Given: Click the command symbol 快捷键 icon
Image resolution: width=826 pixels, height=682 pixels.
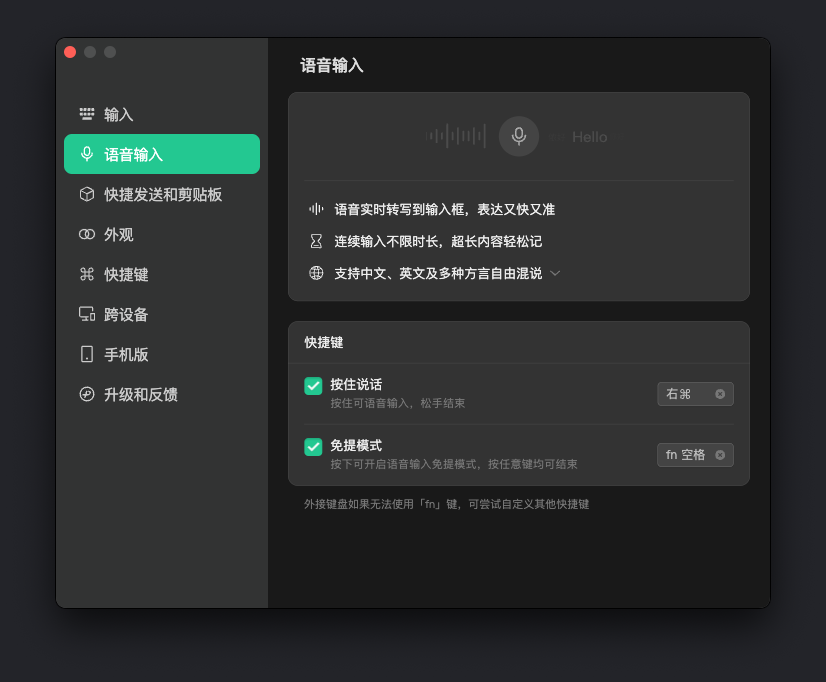Looking at the screenshot, I should point(87,274).
